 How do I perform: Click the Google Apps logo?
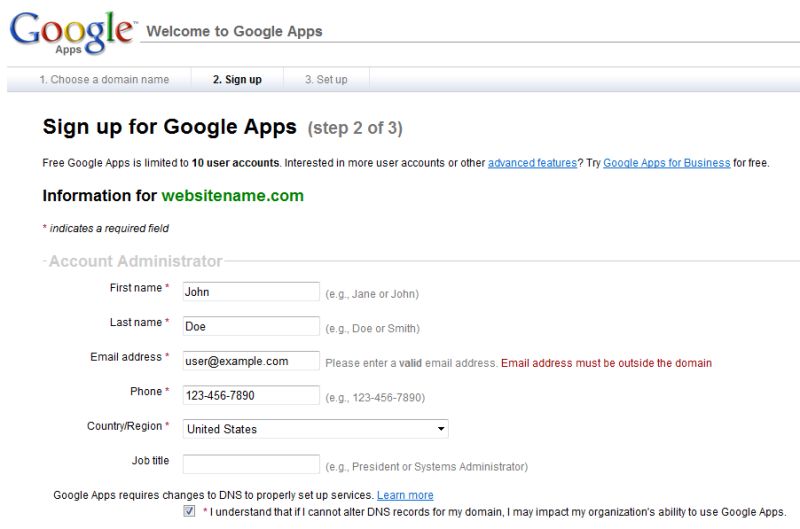coord(73,32)
